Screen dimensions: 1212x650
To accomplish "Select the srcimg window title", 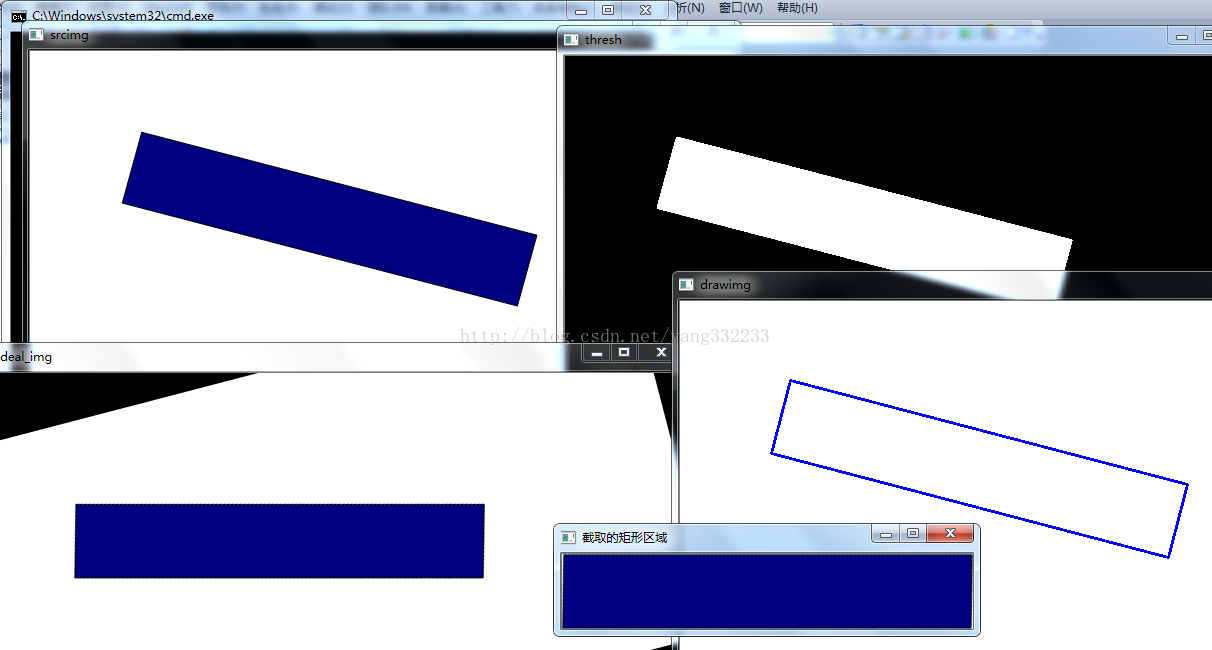I will [69, 35].
